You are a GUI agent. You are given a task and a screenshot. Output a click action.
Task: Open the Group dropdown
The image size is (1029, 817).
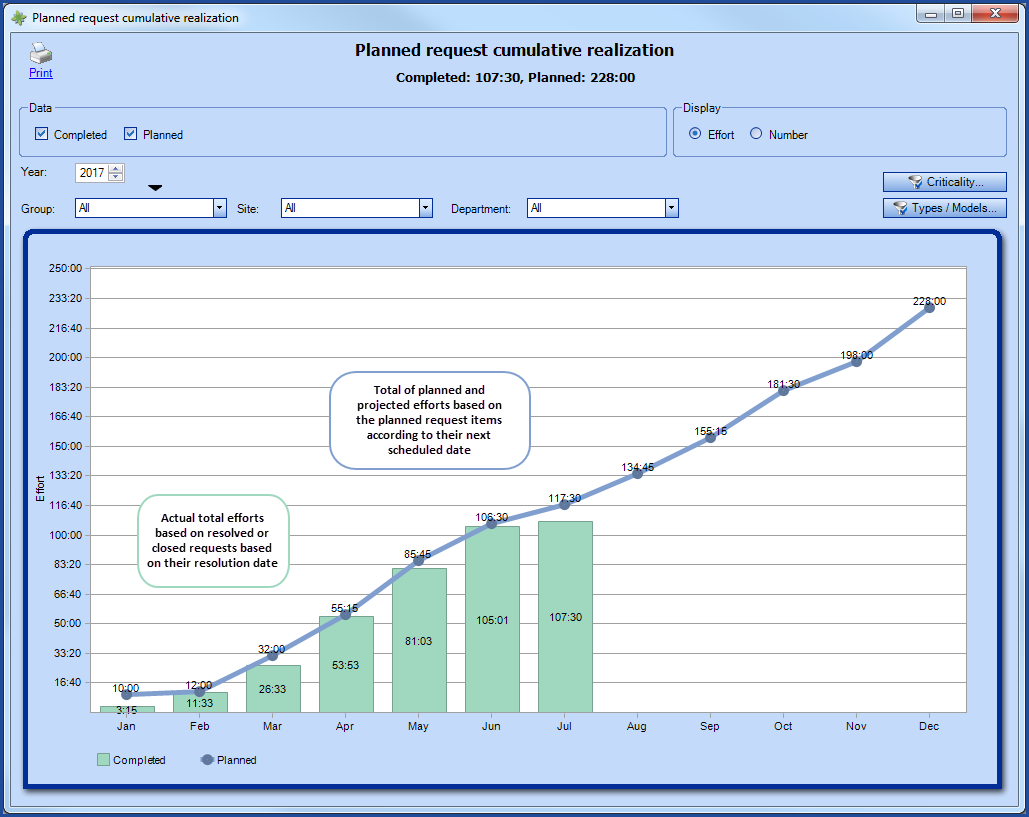click(x=218, y=208)
